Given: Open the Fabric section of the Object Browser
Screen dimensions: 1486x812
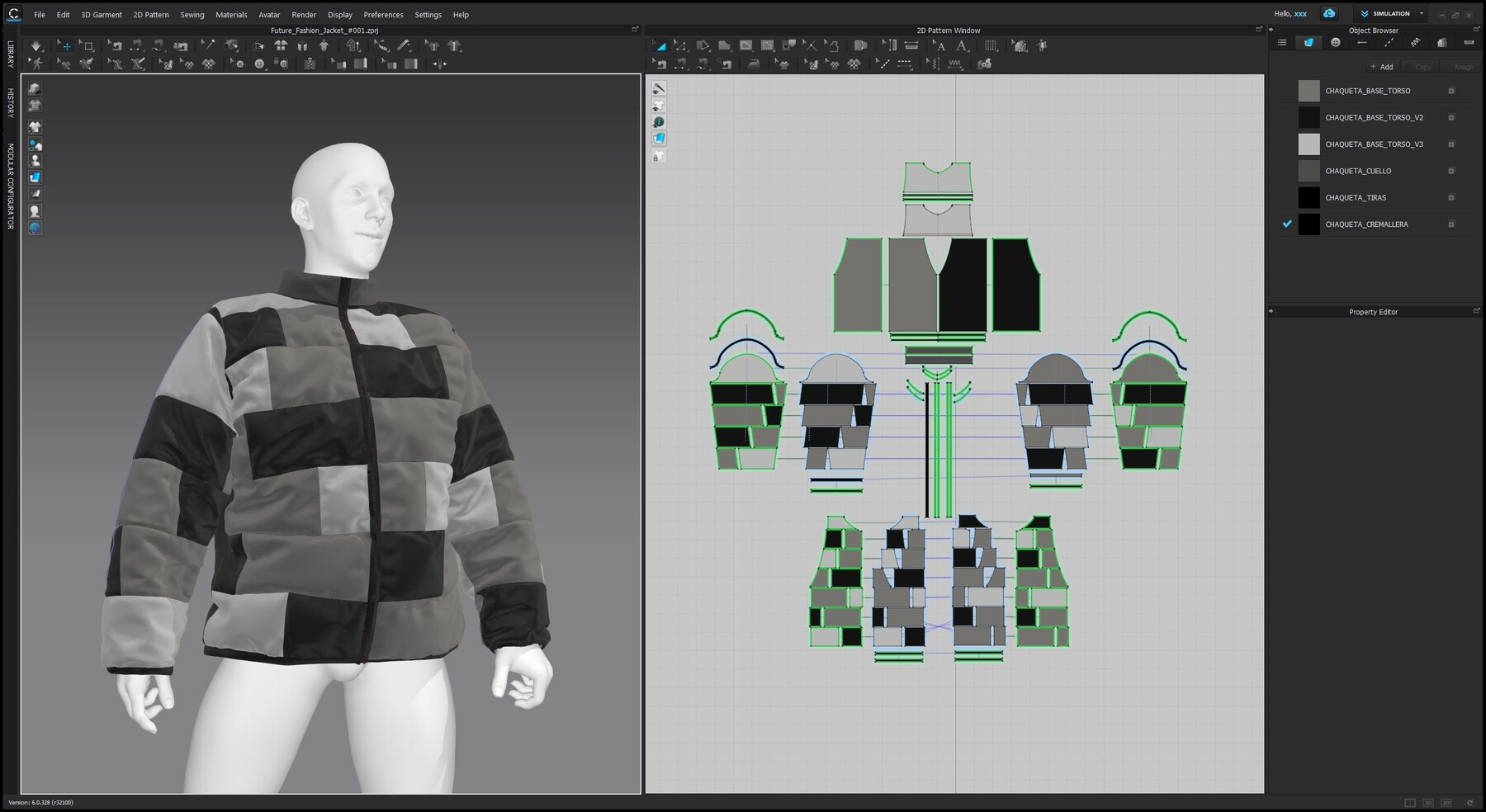Looking at the screenshot, I should [x=1309, y=42].
